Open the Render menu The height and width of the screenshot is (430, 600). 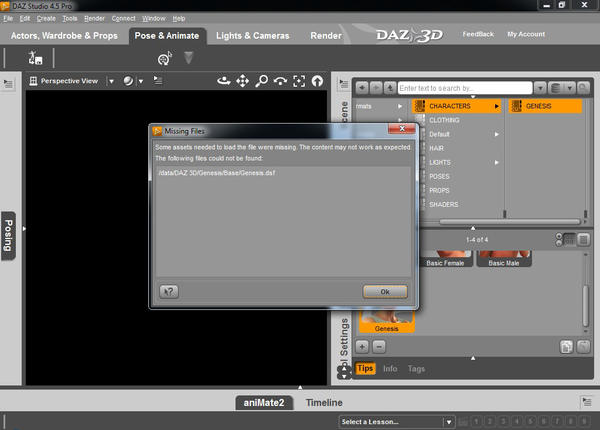pyautogui.click(x=95, y=18)
